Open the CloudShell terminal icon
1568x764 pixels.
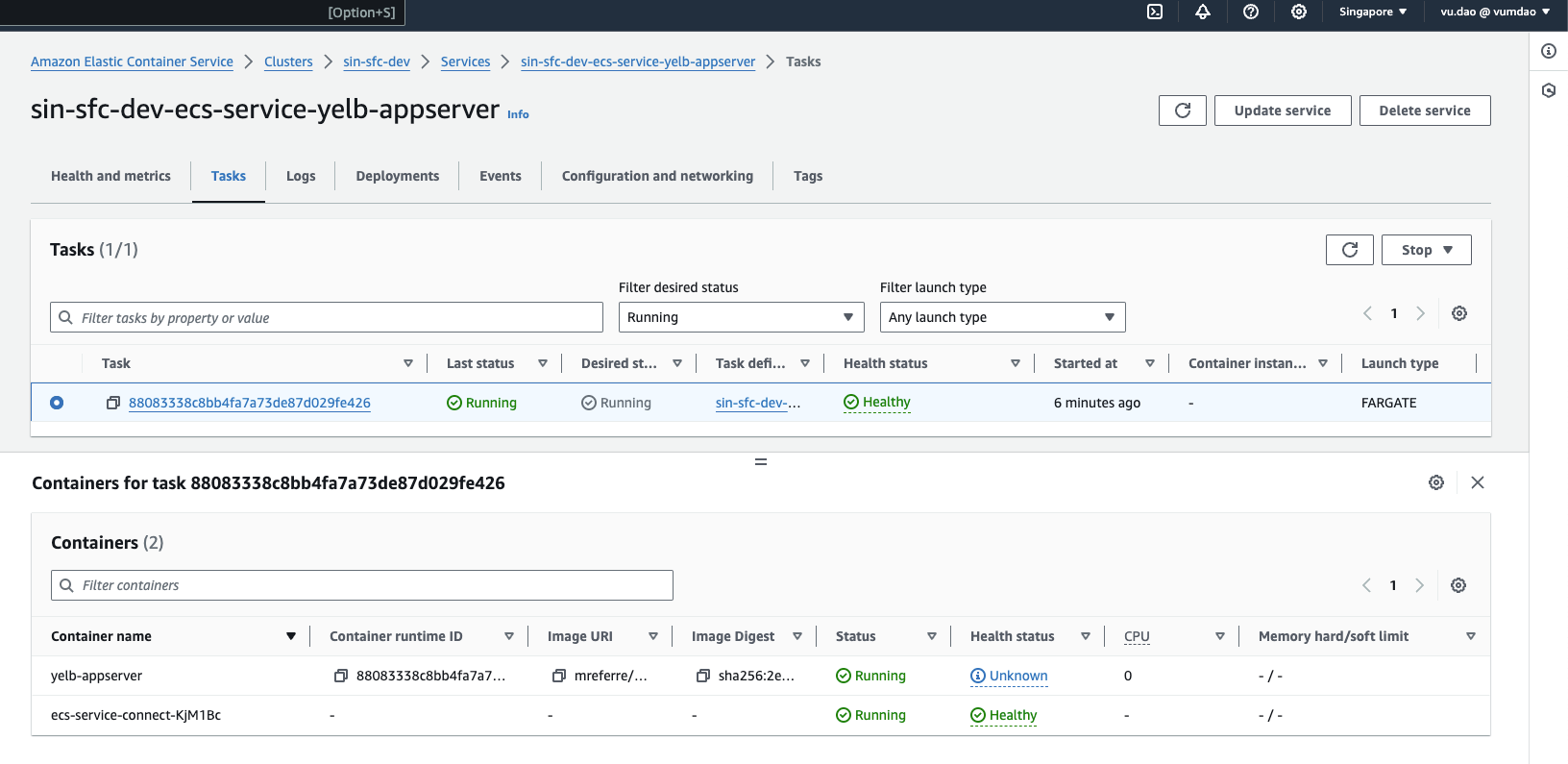(1155, 12)
